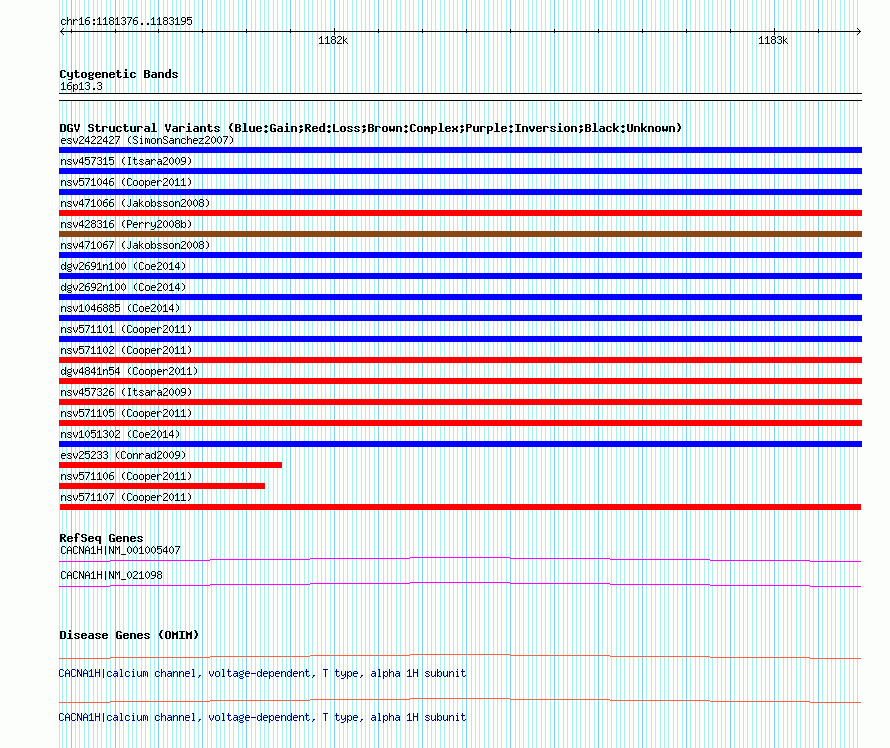Open the nsv457326 (Itsara2009) variant label
The height and width of the screenshot is (748, 890).
click(x=126, y=392)
